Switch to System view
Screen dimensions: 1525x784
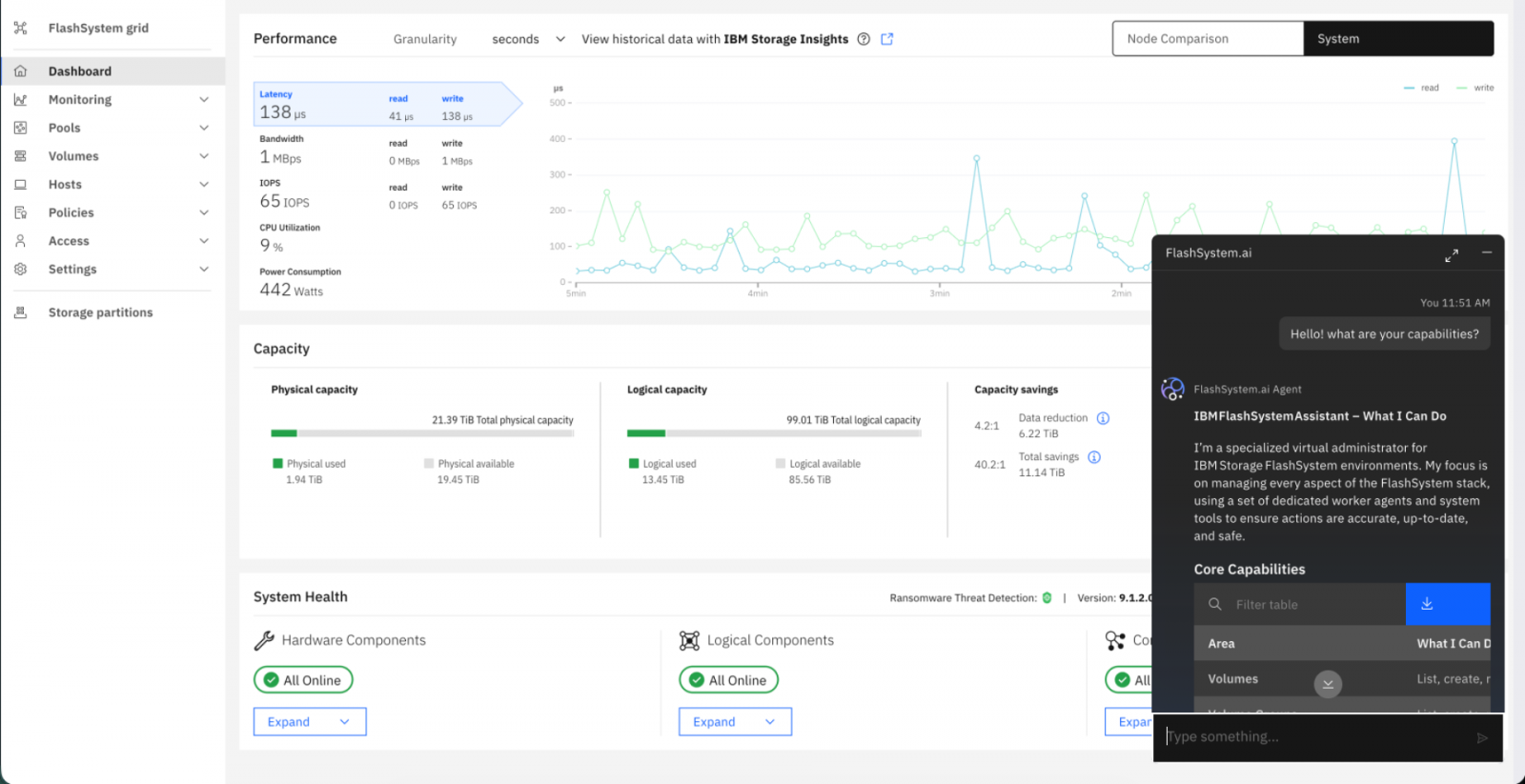(x=1397, y=39)
